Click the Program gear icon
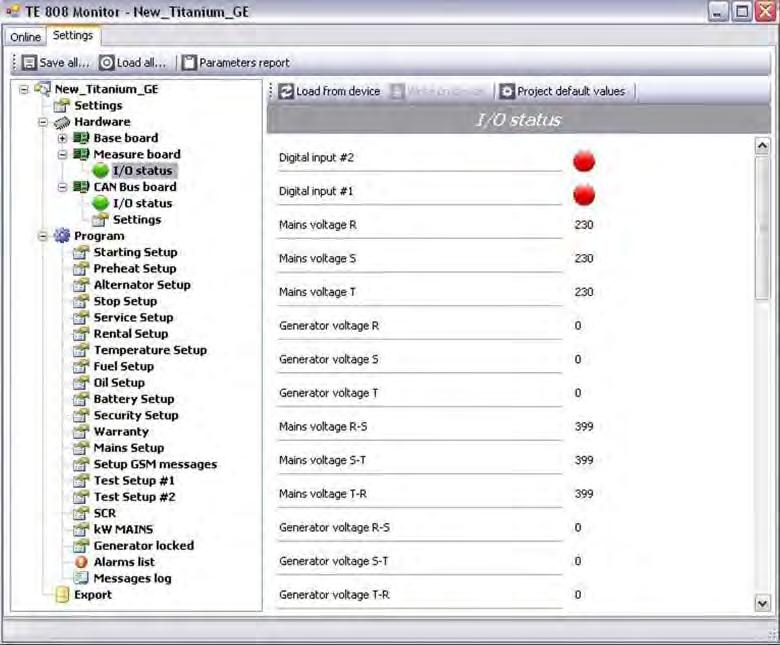780x645 pixels. click(x=62, y=236)
